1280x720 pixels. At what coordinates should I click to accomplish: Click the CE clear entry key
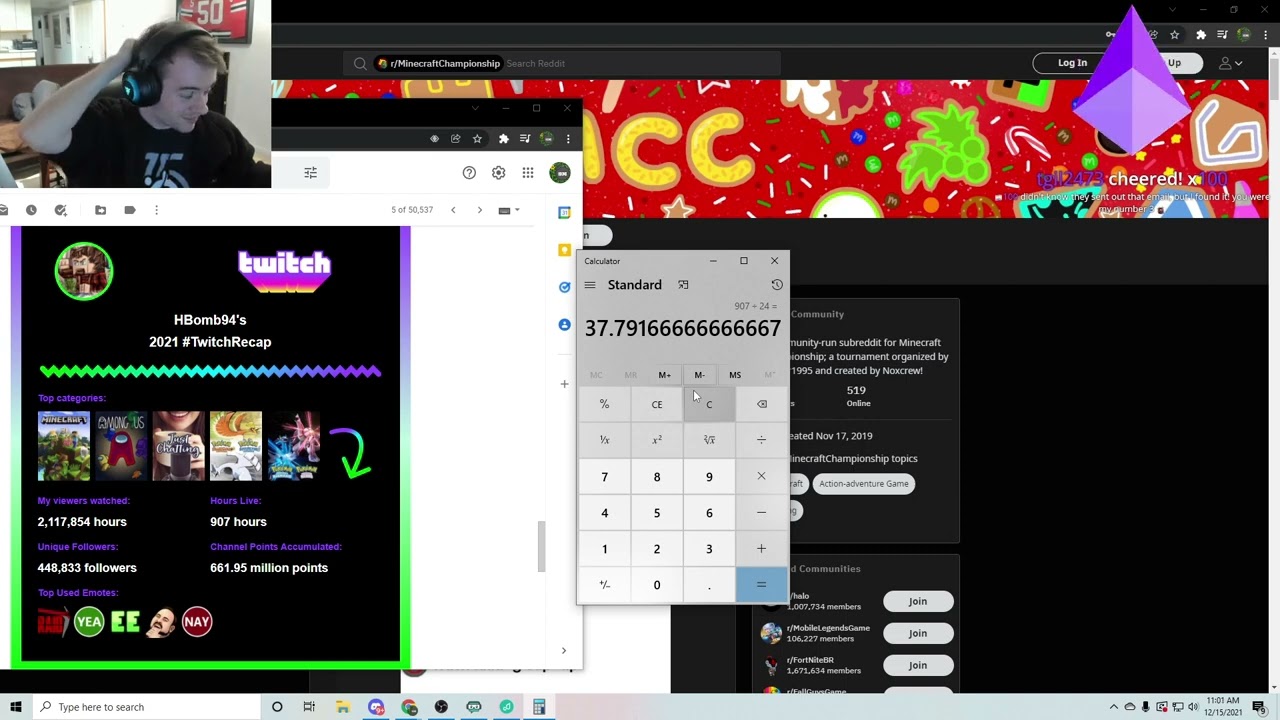657,404
